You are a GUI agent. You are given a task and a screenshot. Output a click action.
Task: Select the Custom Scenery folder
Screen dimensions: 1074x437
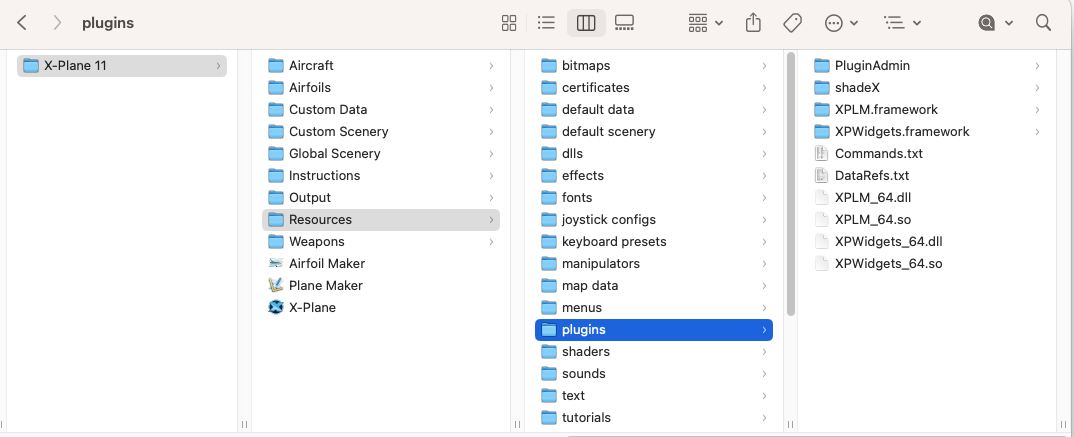pos(382,132)
